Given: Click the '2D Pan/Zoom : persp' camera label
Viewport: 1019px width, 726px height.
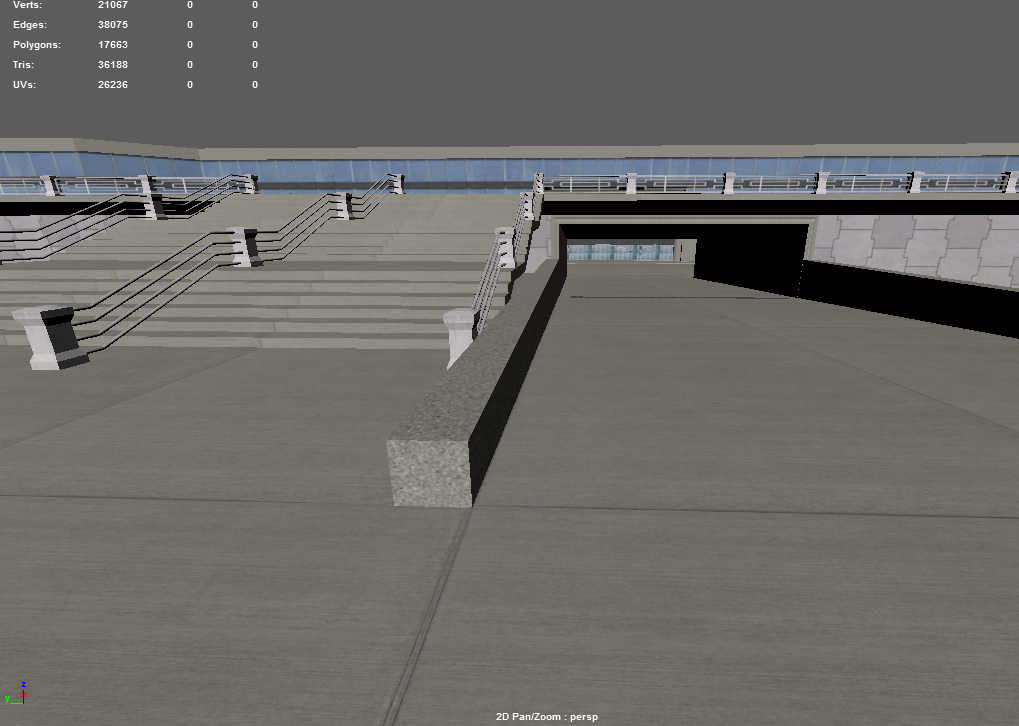Looking at the screenshot, I should tap(547, 717).
